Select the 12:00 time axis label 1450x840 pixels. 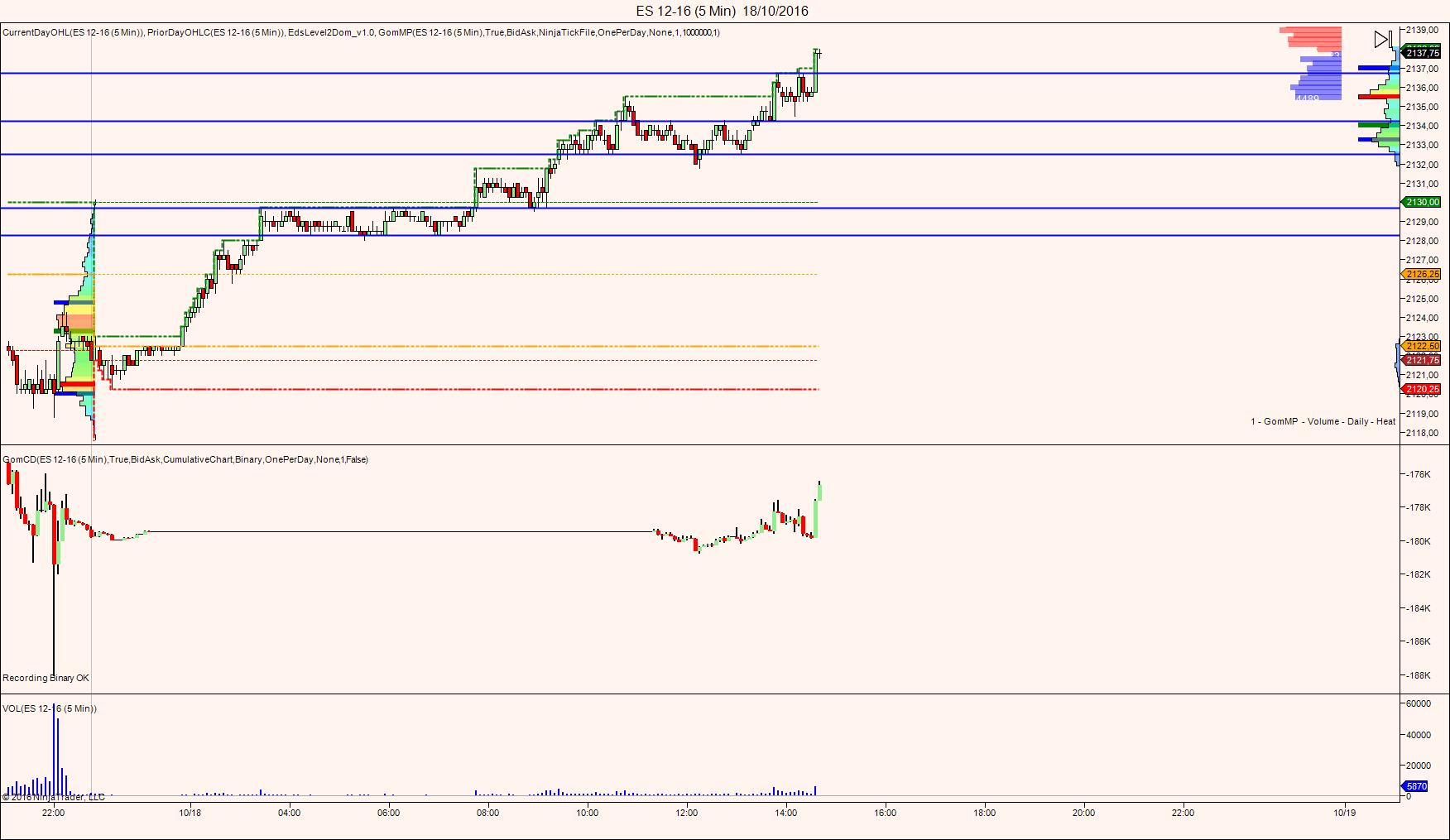click(687, 813)
